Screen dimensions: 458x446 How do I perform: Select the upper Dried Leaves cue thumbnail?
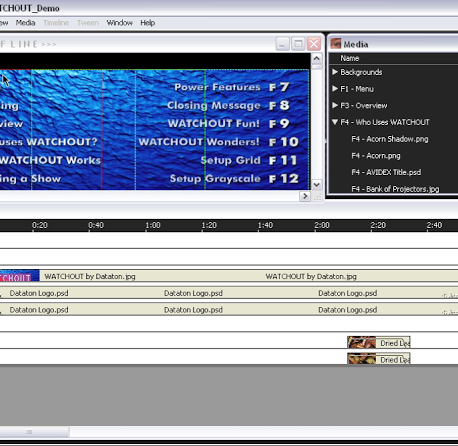click(x=362, y=342)
